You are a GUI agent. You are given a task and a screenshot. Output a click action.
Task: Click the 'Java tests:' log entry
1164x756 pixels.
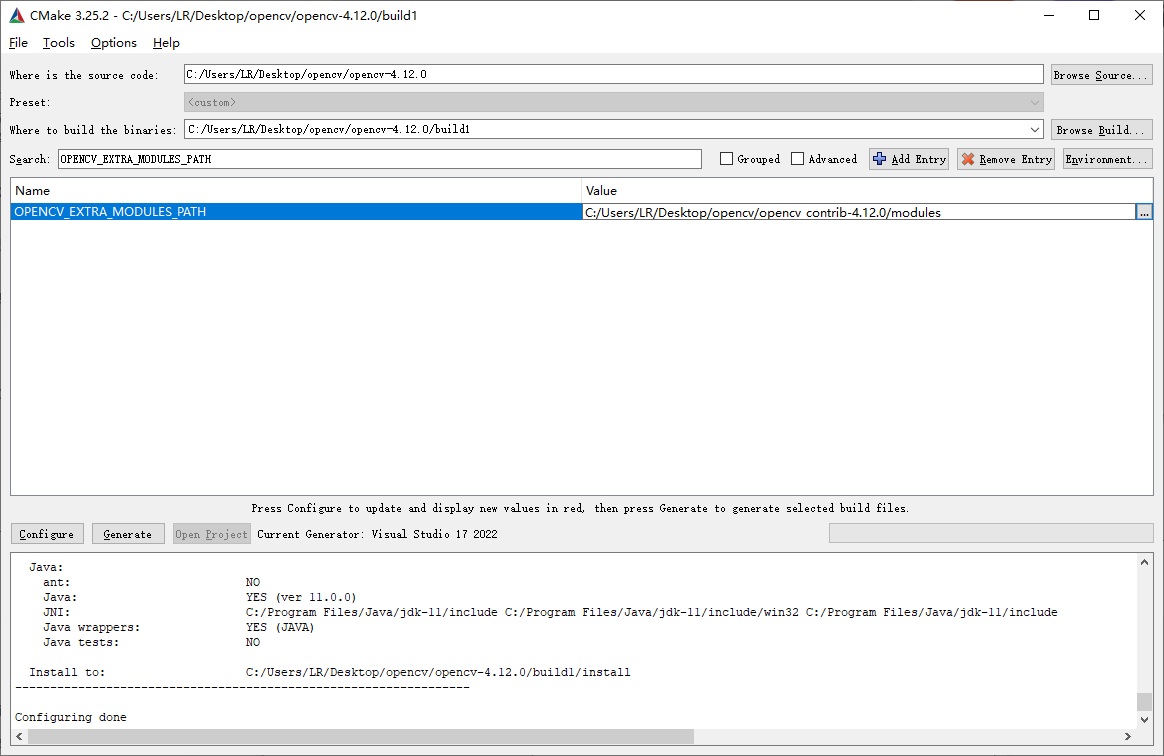click(x=151, y=642)
